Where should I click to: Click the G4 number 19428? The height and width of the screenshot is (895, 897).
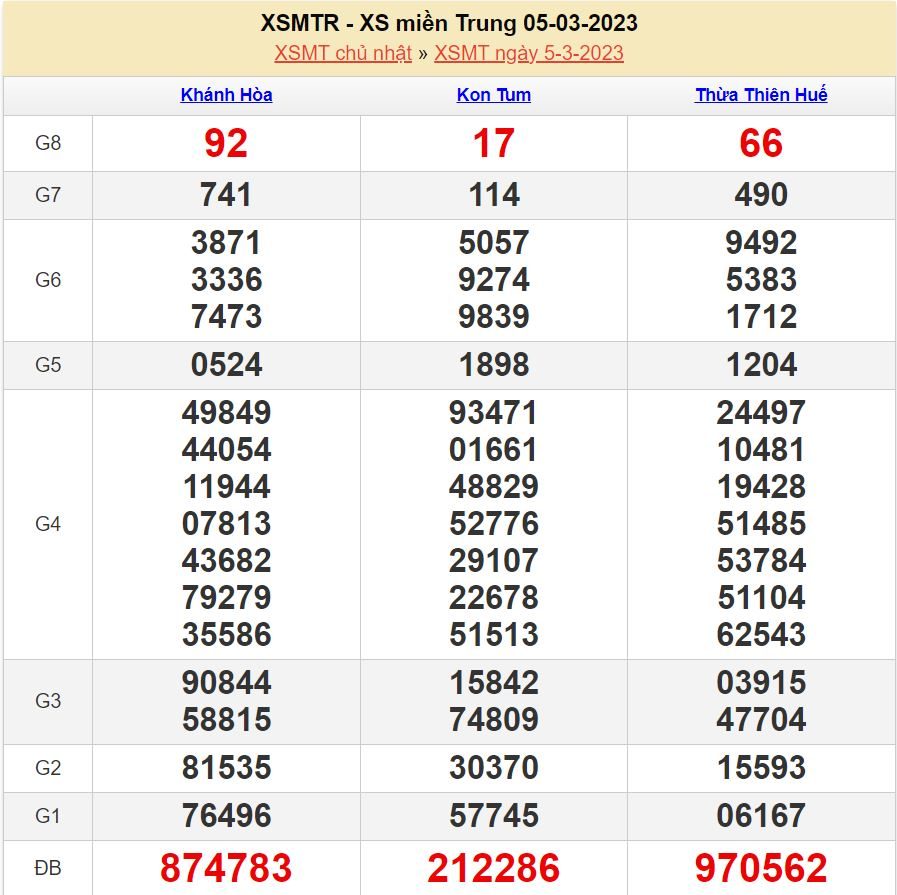(761, 487)
